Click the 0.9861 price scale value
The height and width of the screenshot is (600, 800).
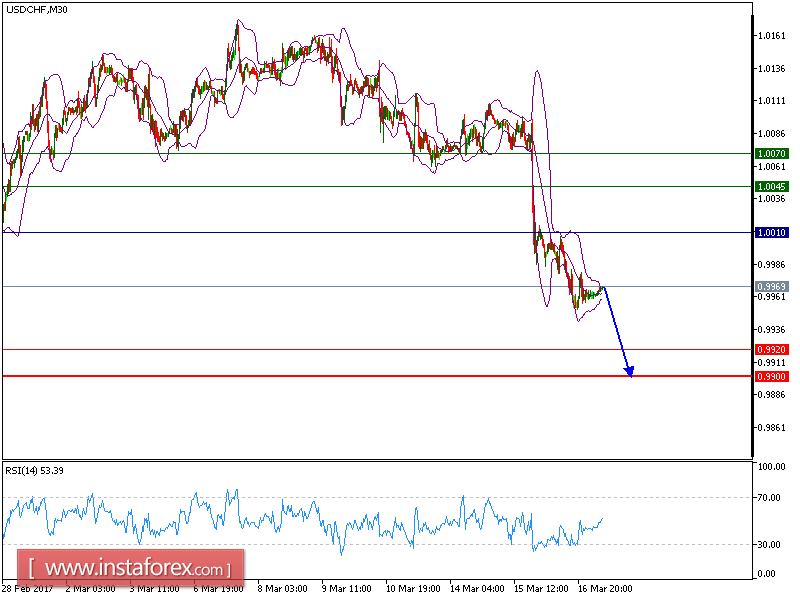coord(771,428)
